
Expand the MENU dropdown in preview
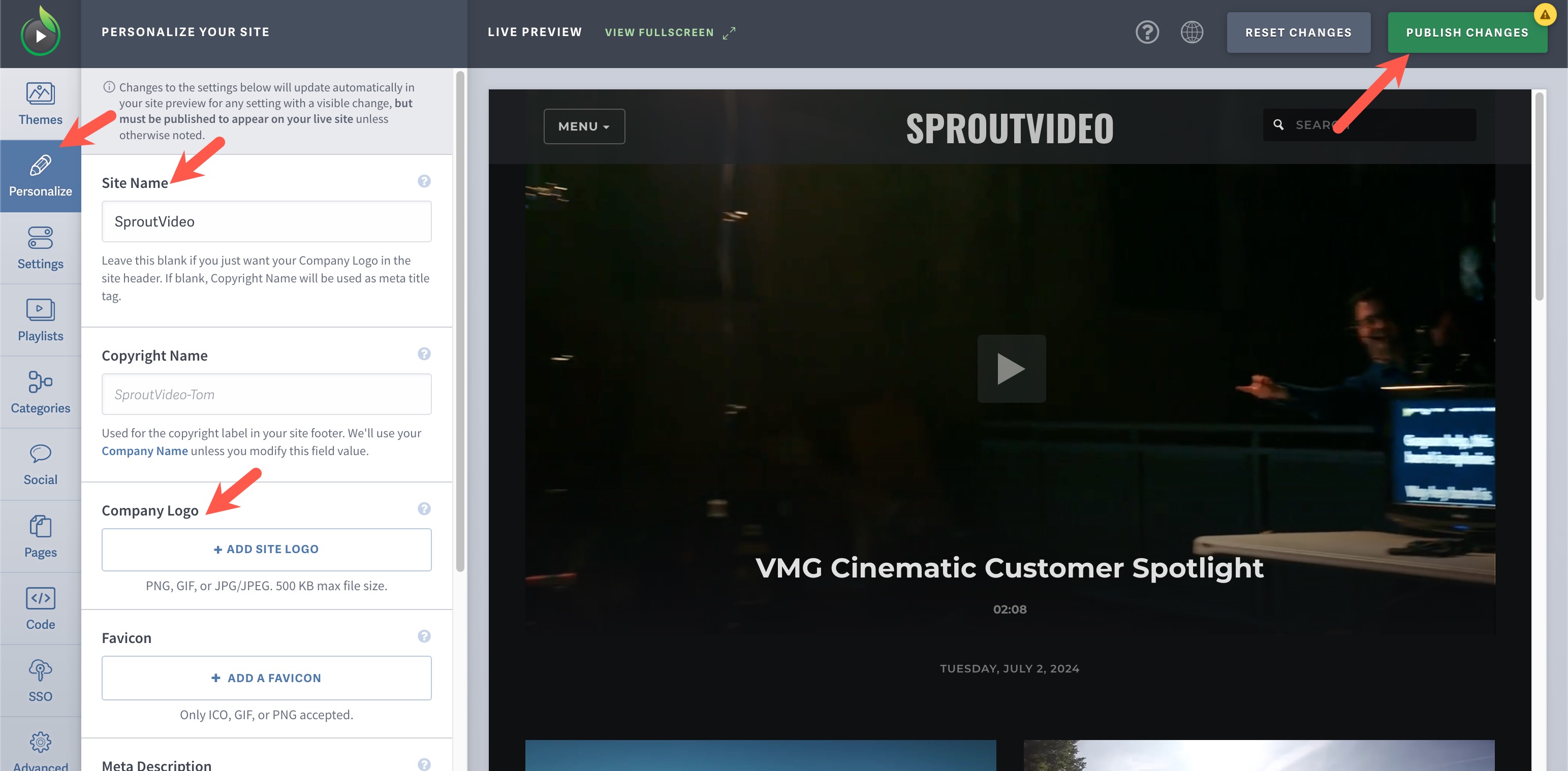click(x=583, y=126)
